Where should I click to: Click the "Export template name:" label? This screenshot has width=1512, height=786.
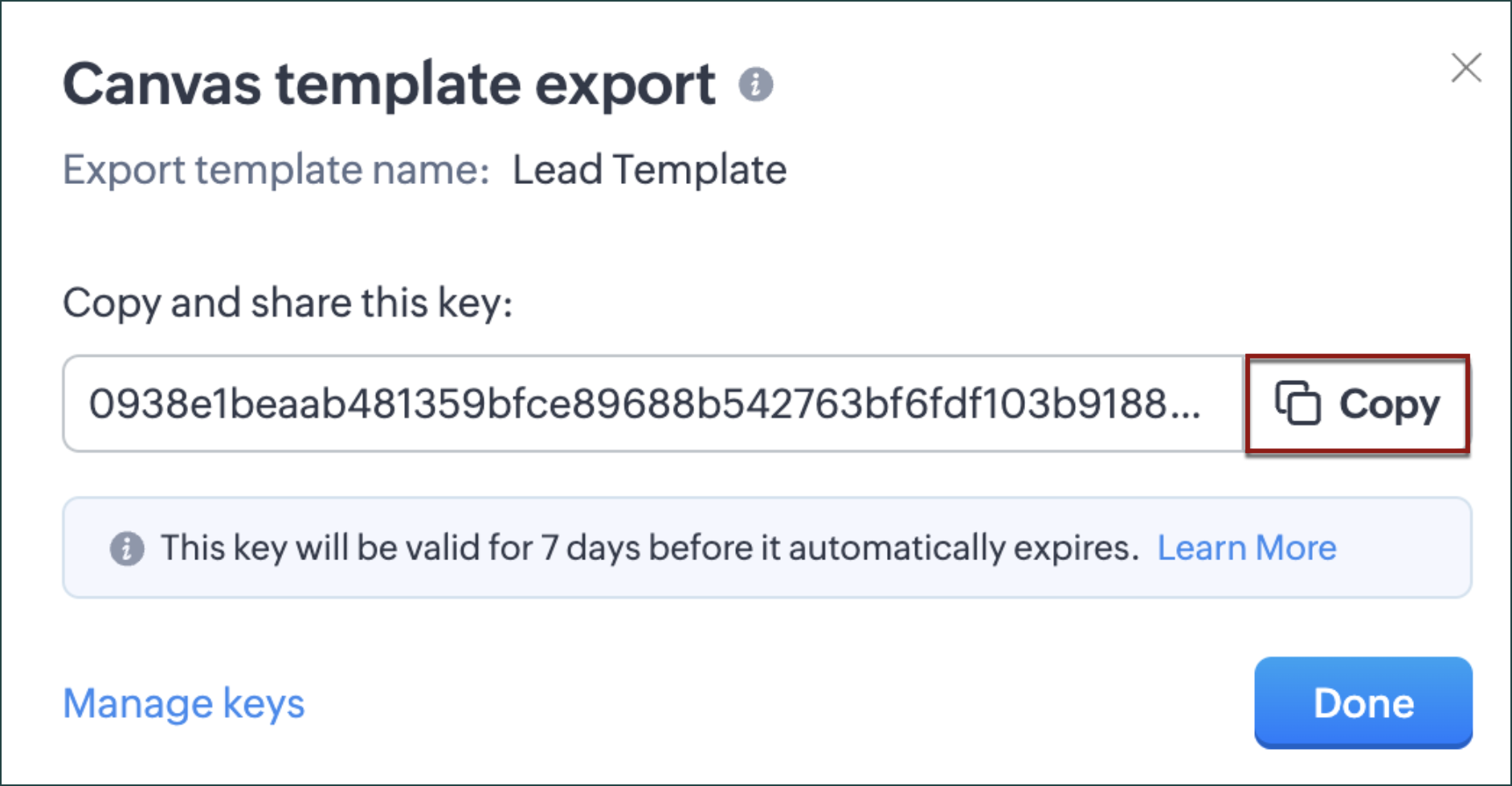coord(276,170)
